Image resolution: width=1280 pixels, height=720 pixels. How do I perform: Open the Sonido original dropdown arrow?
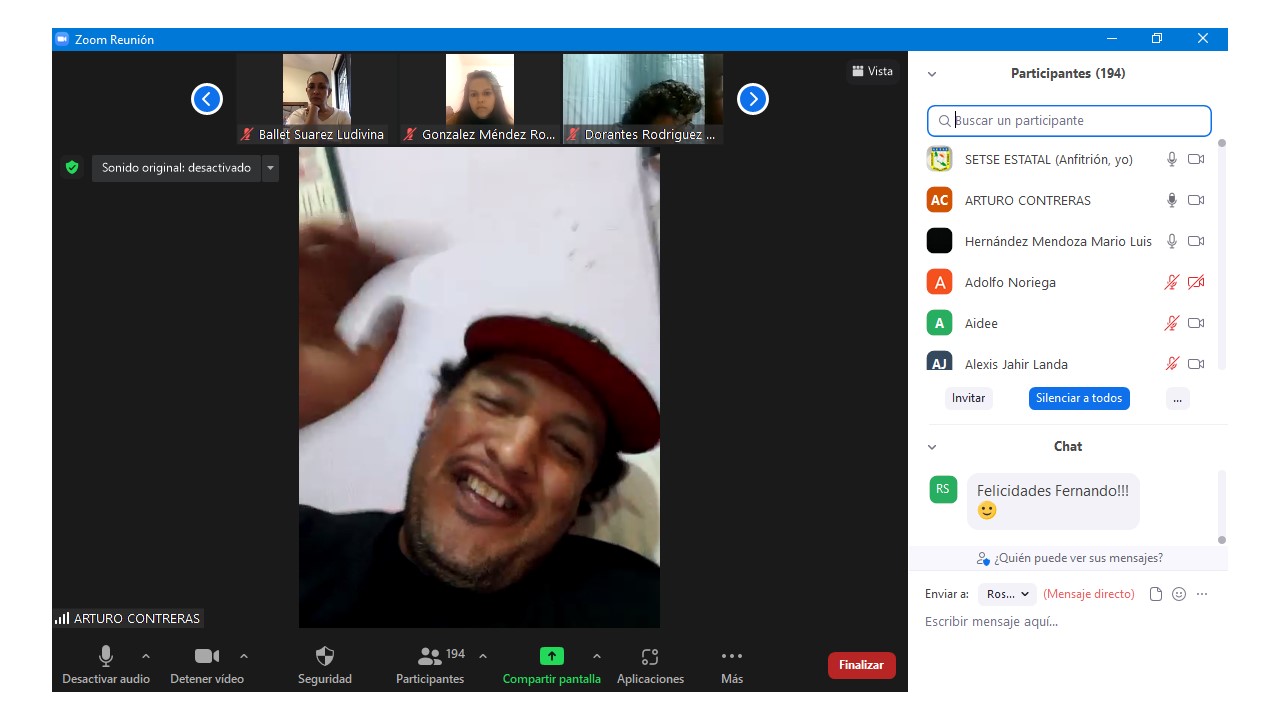(270, 168)
